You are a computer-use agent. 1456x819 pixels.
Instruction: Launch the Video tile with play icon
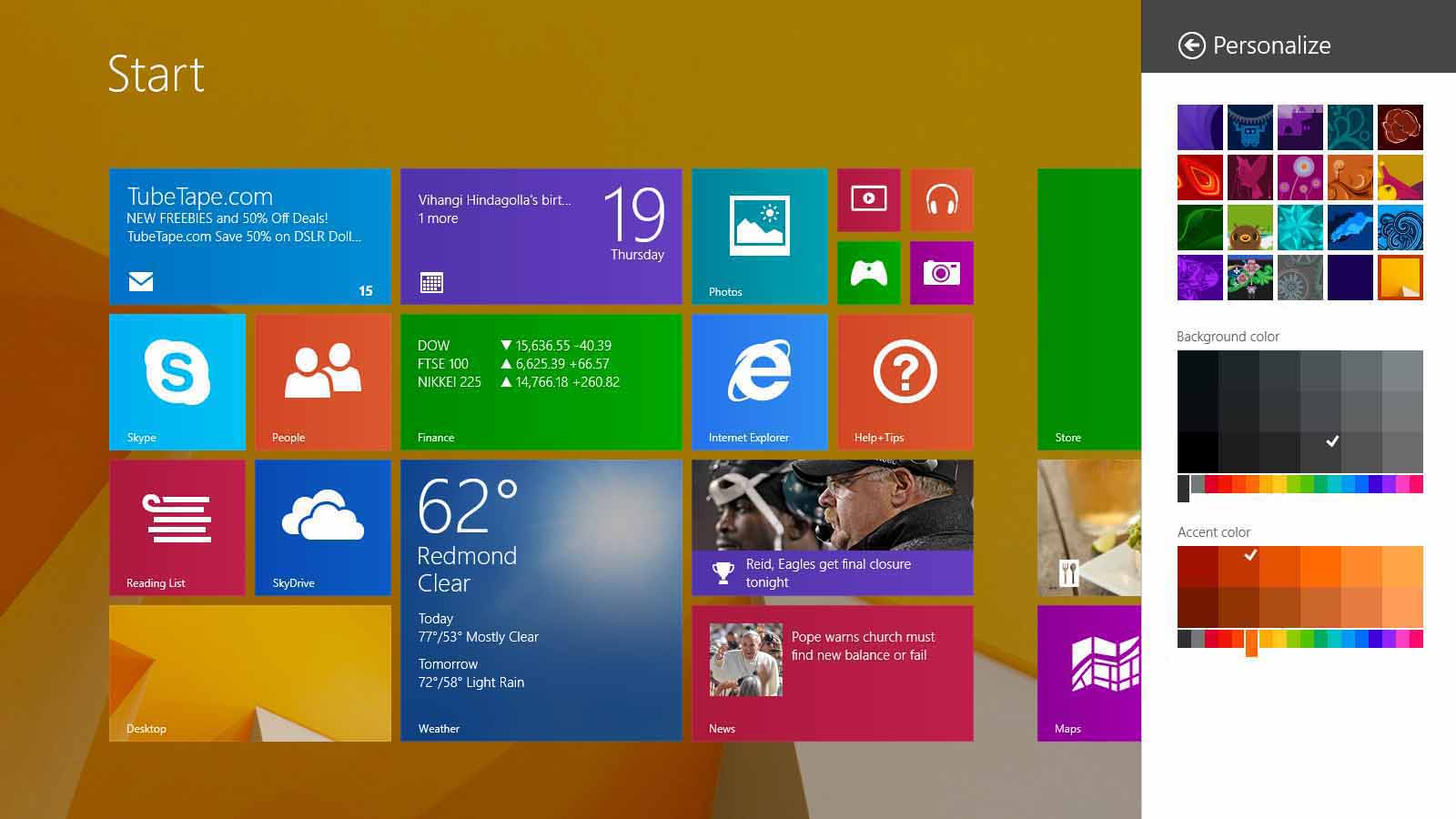tap(869, 200)
